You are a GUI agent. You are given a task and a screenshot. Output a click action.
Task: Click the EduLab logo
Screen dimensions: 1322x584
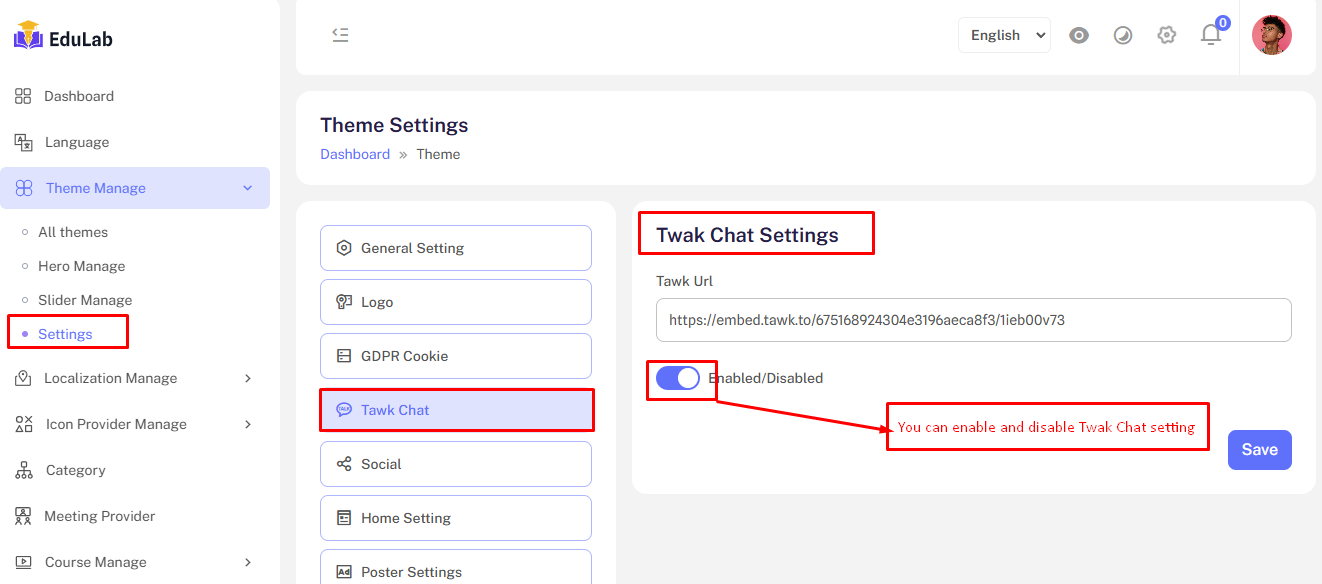click(x=63, y=38)
